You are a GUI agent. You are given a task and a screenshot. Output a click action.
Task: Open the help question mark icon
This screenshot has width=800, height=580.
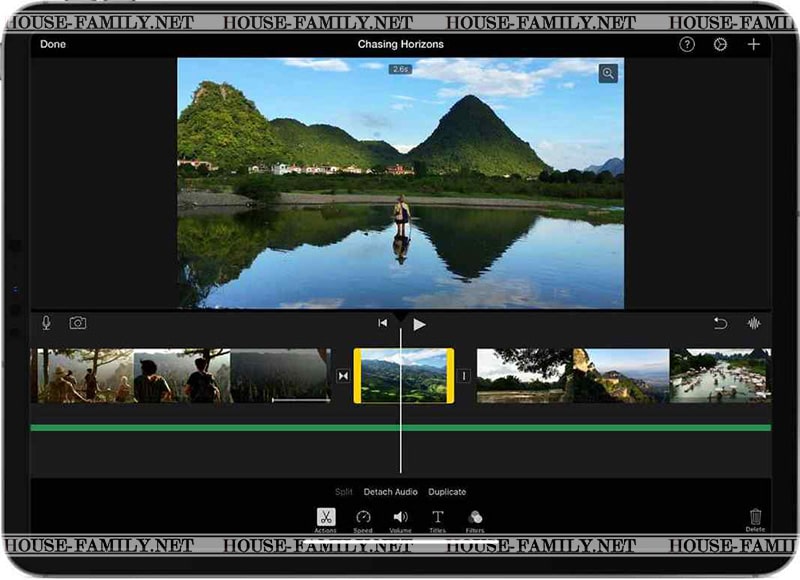[687, 44]
